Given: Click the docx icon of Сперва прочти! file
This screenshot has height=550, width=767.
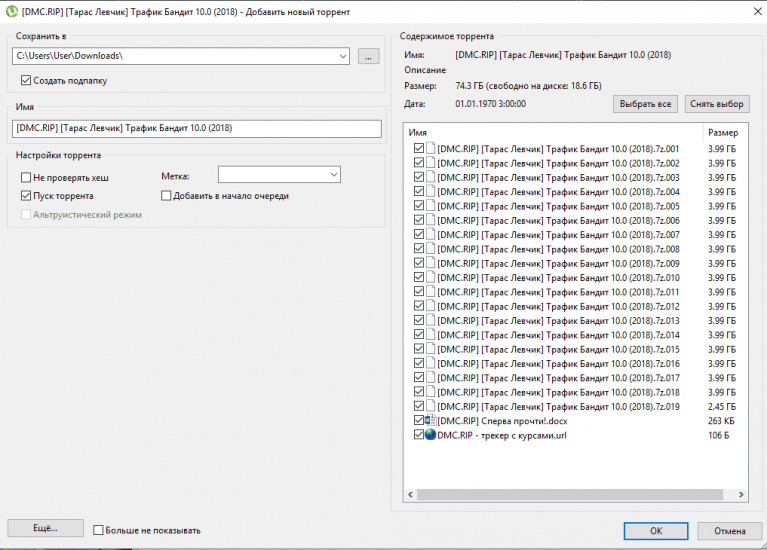Looking at the screenshot, I should click(x=431, y=421).
